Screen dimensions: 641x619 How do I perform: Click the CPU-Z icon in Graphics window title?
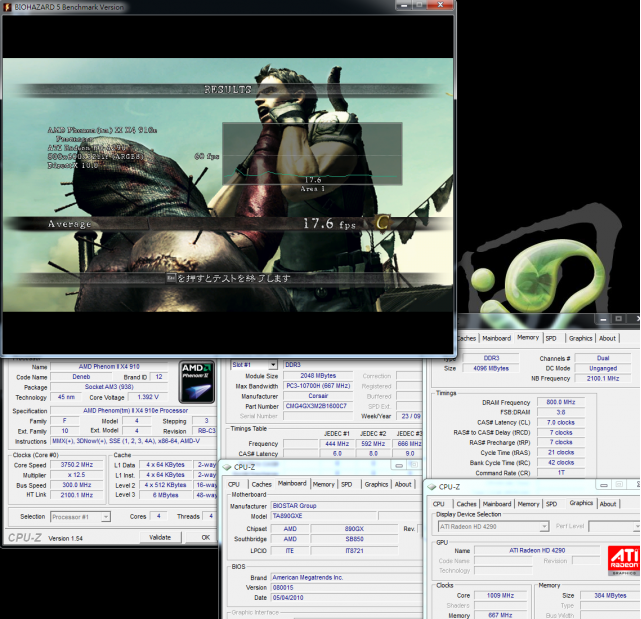click(x=432, y=487)
